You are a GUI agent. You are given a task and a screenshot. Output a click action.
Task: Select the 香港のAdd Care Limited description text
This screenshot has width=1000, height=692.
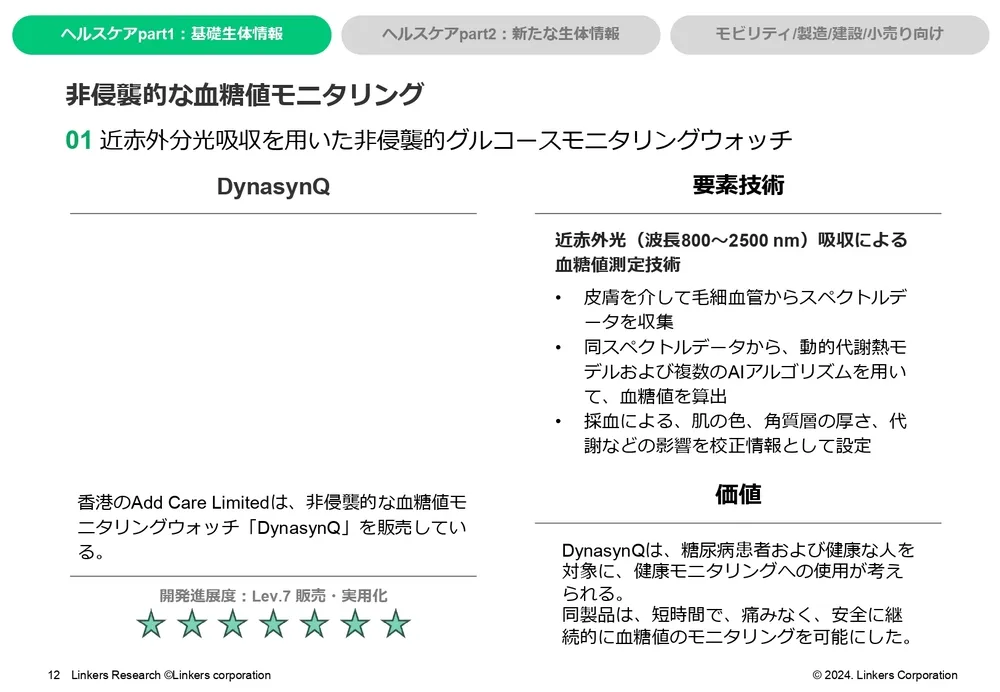pos(272,526)
